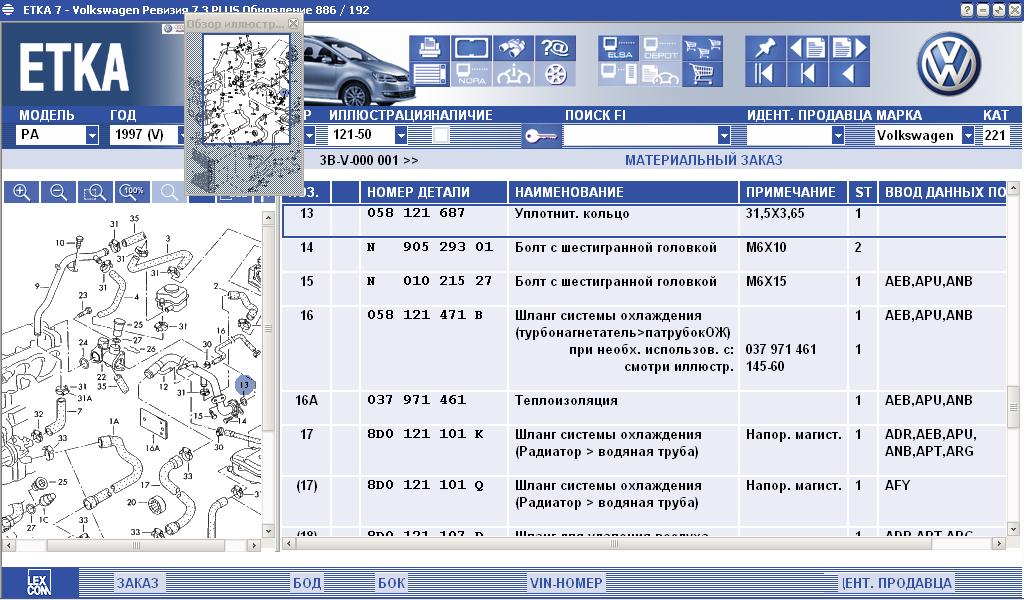Image resolution: width=1024 pixels, height=600 pixels.
Task: Open the ИДЕНТ. ПРОДАВЦА tab in the bottom bar
Action: (x=897, y=583)
